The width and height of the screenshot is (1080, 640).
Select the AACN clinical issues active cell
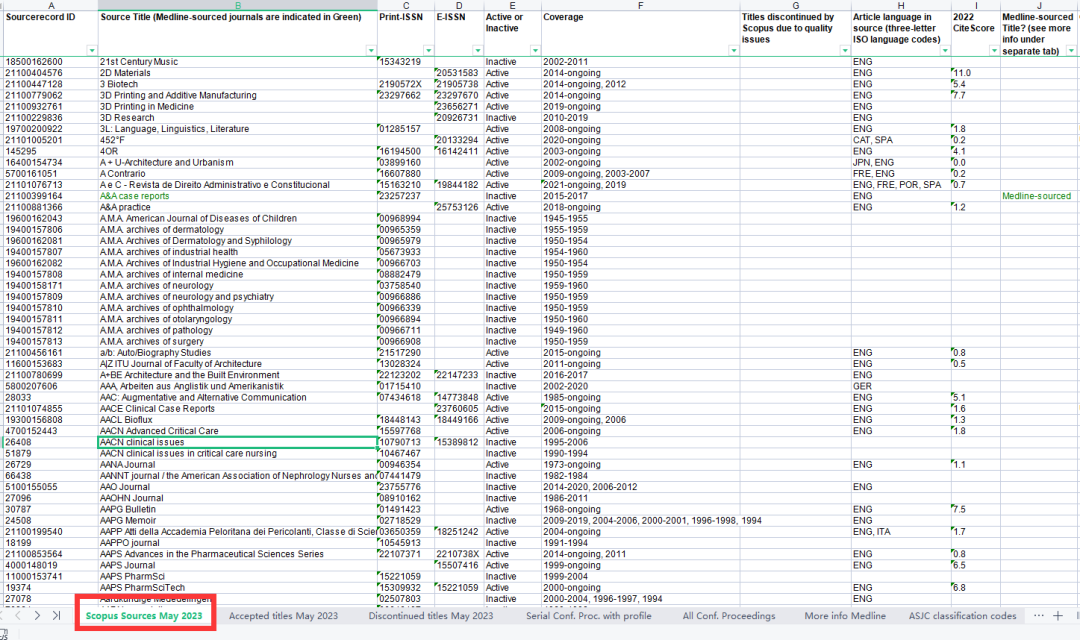pos(238,442)
